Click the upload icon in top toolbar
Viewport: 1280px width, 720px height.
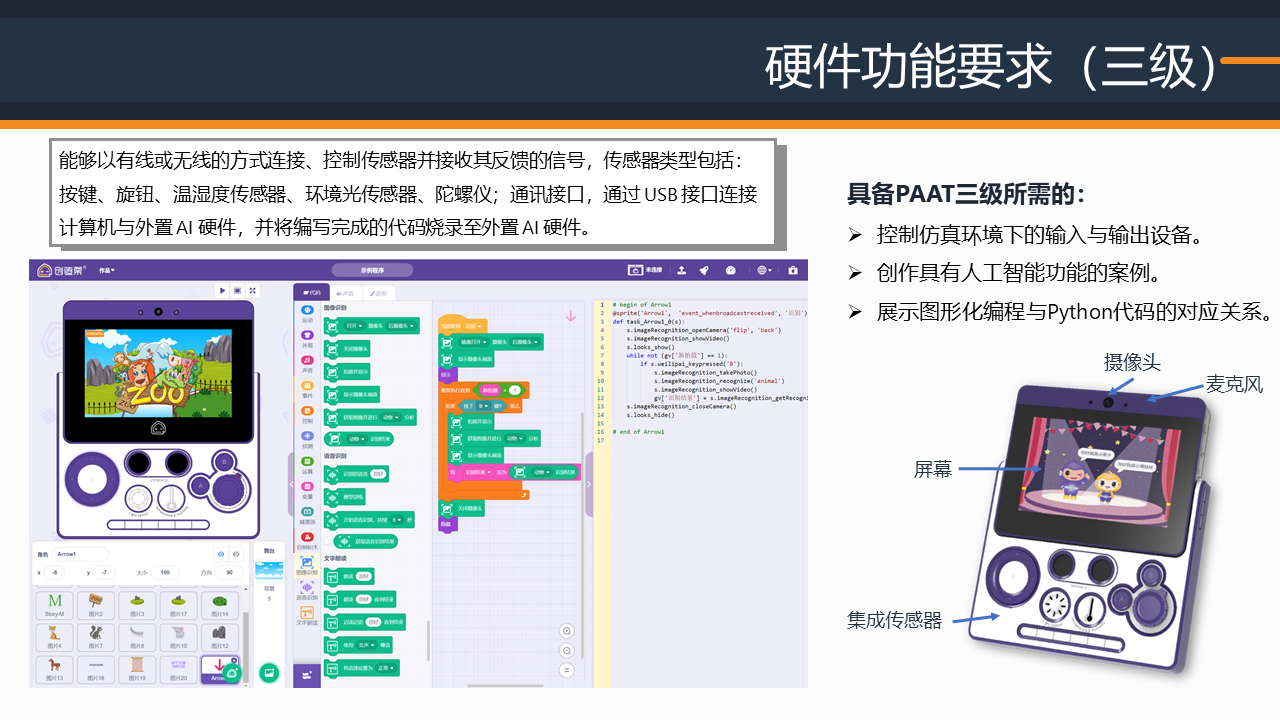coord(682,270)
